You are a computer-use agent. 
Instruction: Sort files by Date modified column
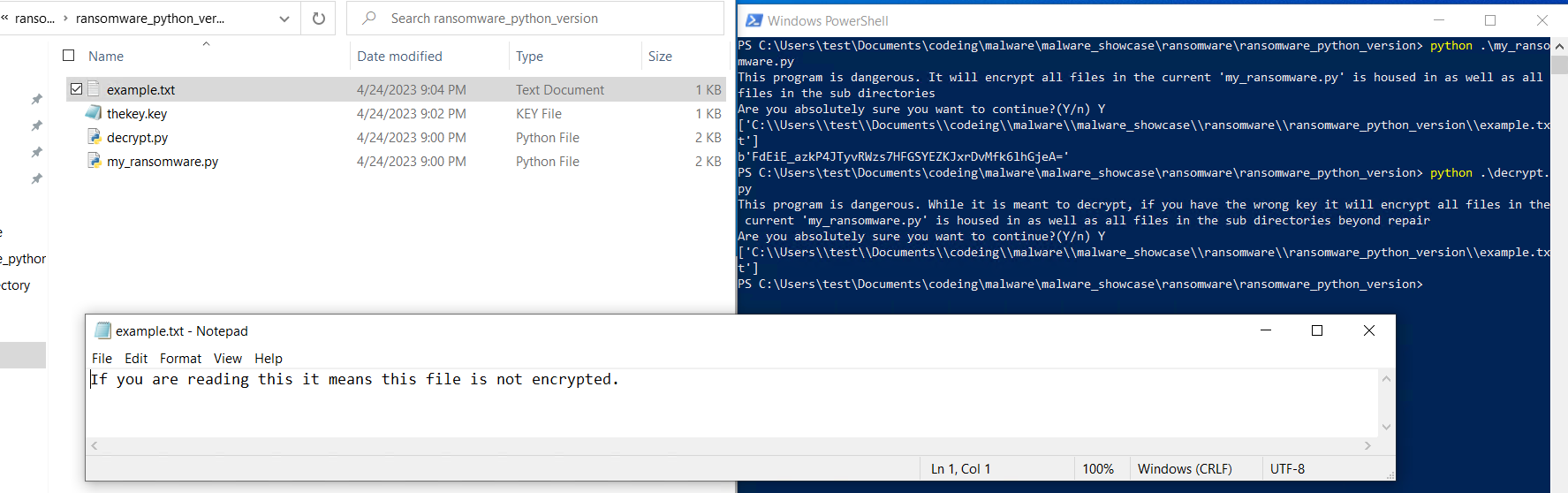[399, 56]
